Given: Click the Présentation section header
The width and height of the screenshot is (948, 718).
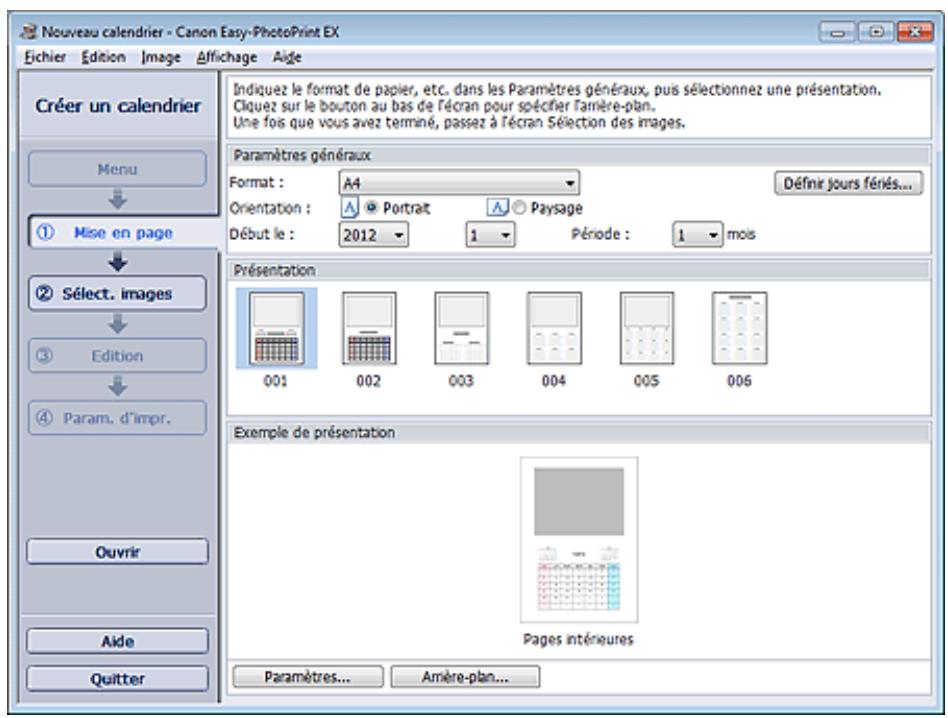Looking at the screenshot, I should (x=579, y=270).
